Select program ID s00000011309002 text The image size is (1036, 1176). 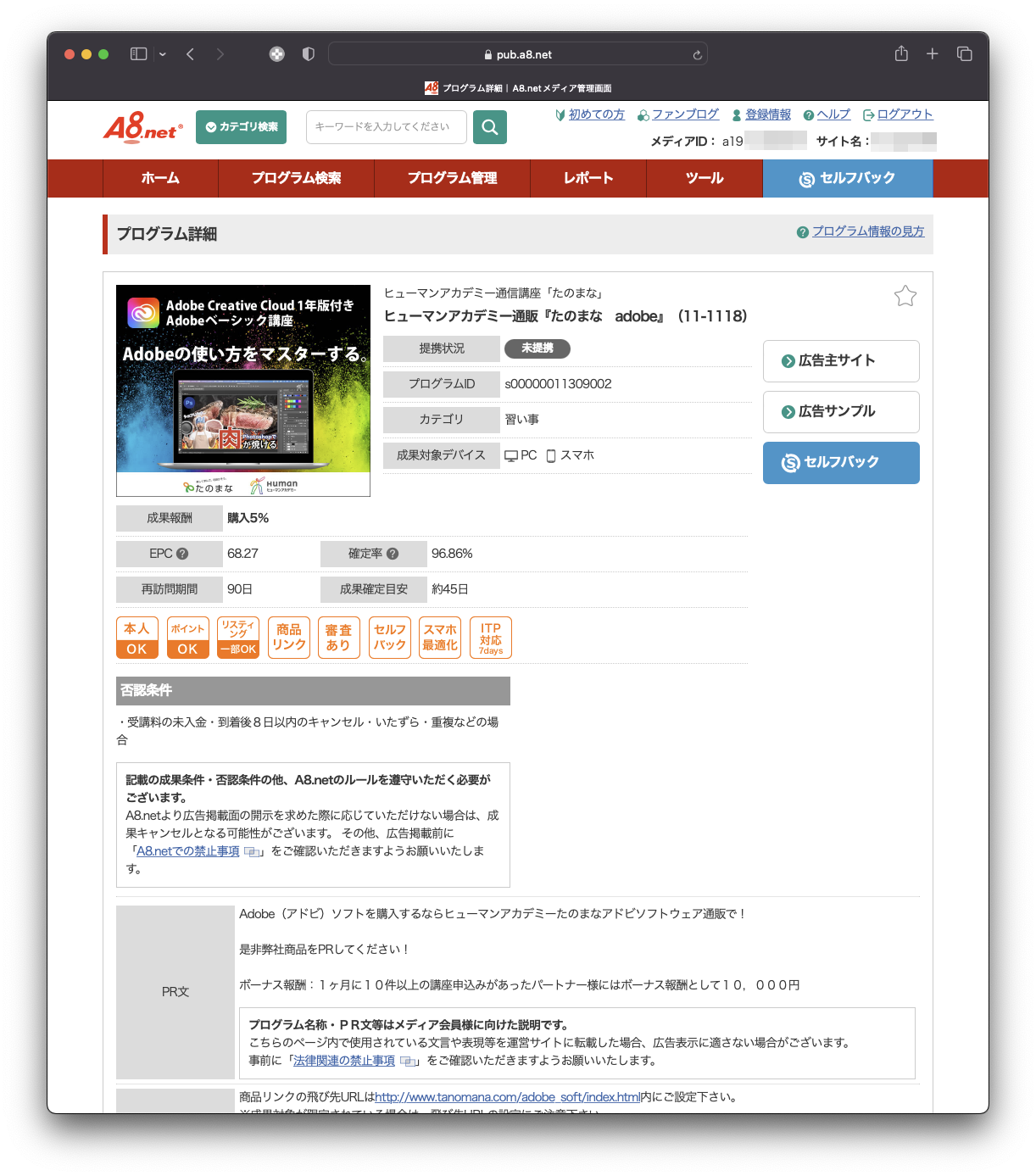point(559,384)
